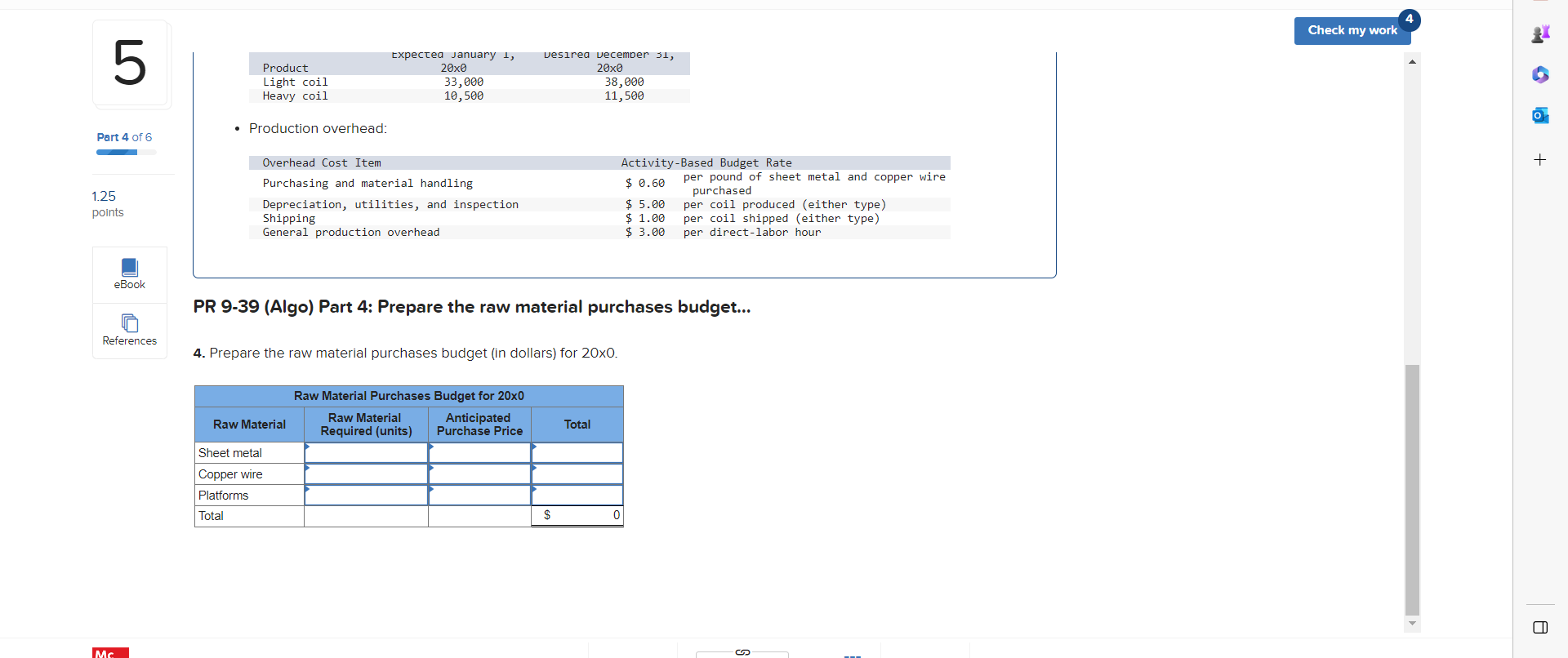Click the scroll-up arrow of the question pane
Image resolution: width=1568 pixels, height=658 pixels.
1412,61
